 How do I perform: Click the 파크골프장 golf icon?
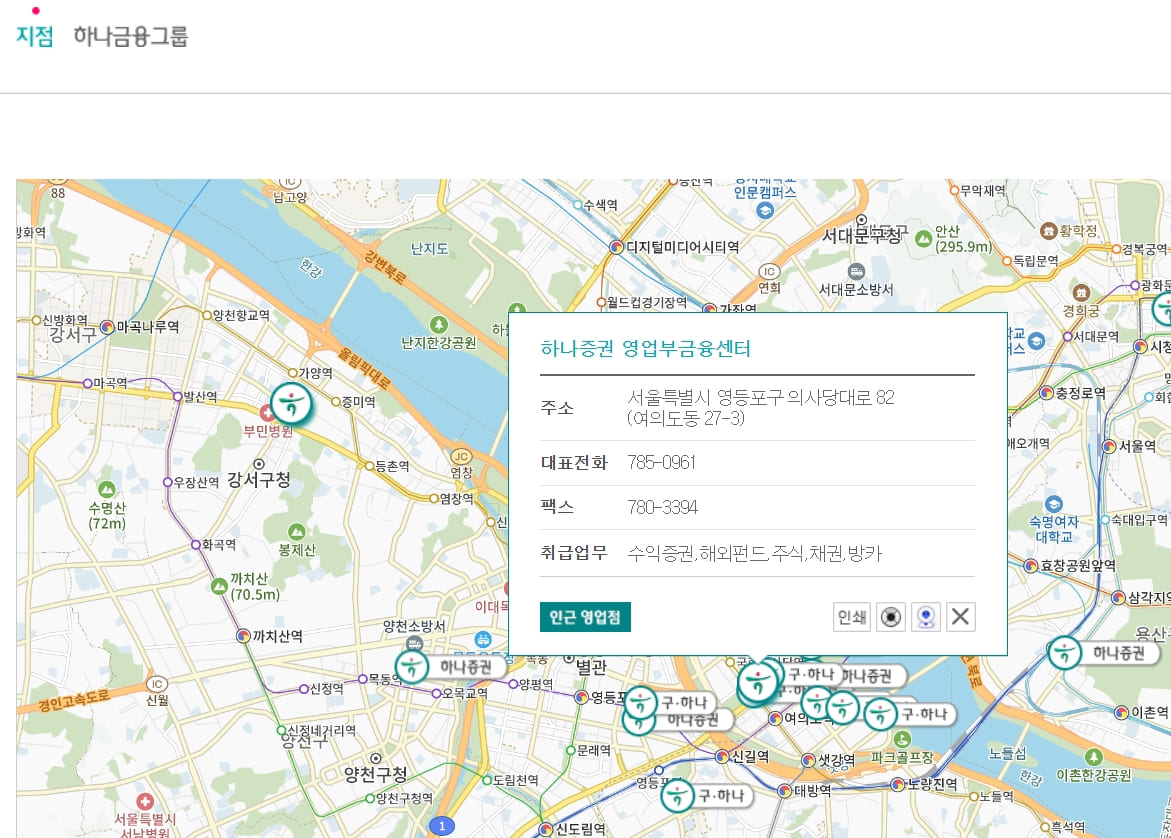pos(902,739)
